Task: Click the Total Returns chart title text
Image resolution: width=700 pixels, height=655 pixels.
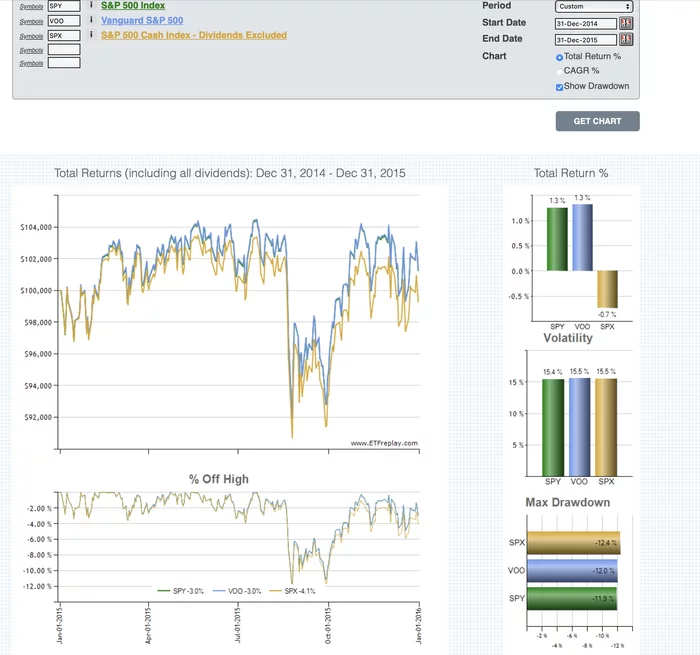Action: [x=230, y=173]
